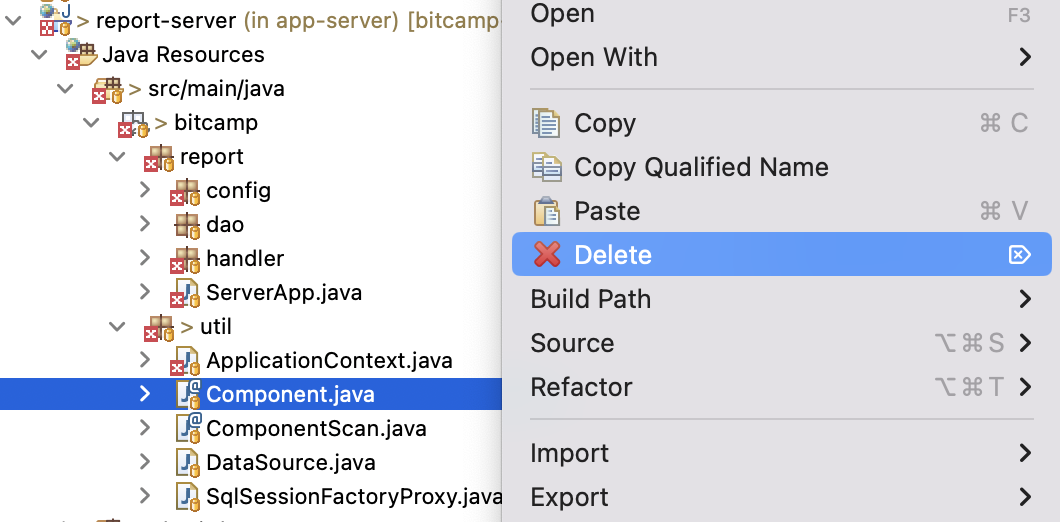The height and width of the screenshot is (522, 1060).
Task: Select the config package label
Action: 239,191
